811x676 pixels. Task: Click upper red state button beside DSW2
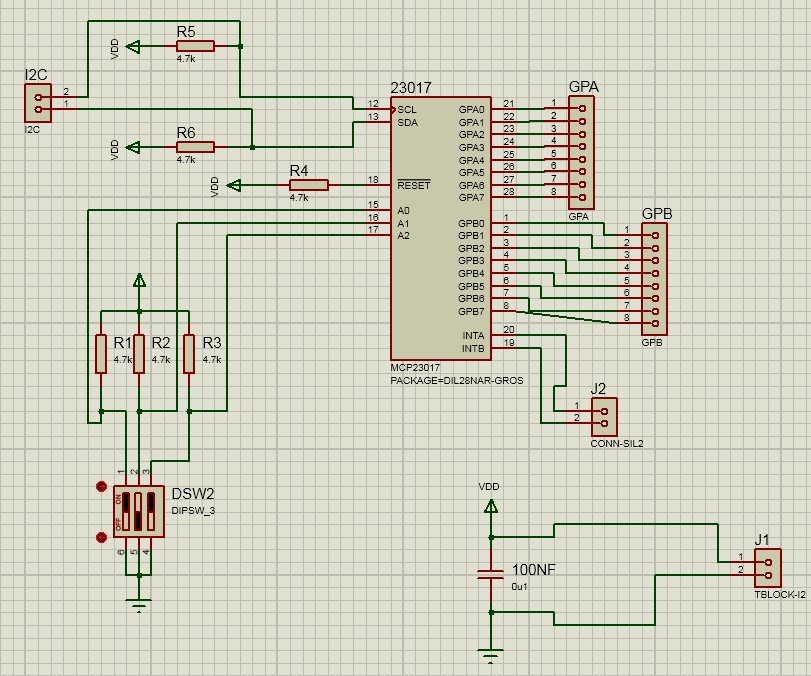click(101, 486)
